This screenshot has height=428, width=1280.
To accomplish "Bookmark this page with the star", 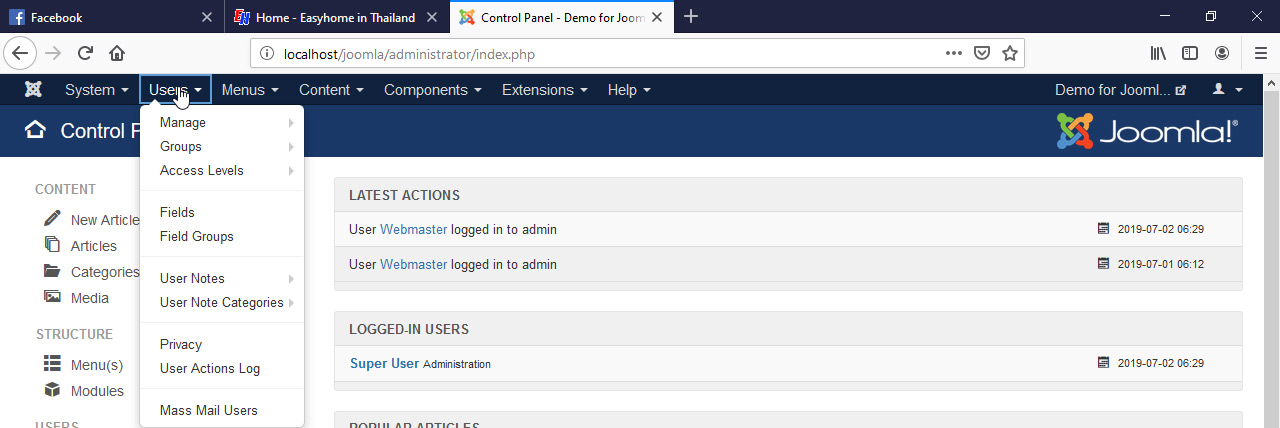I will point(1010,53).
